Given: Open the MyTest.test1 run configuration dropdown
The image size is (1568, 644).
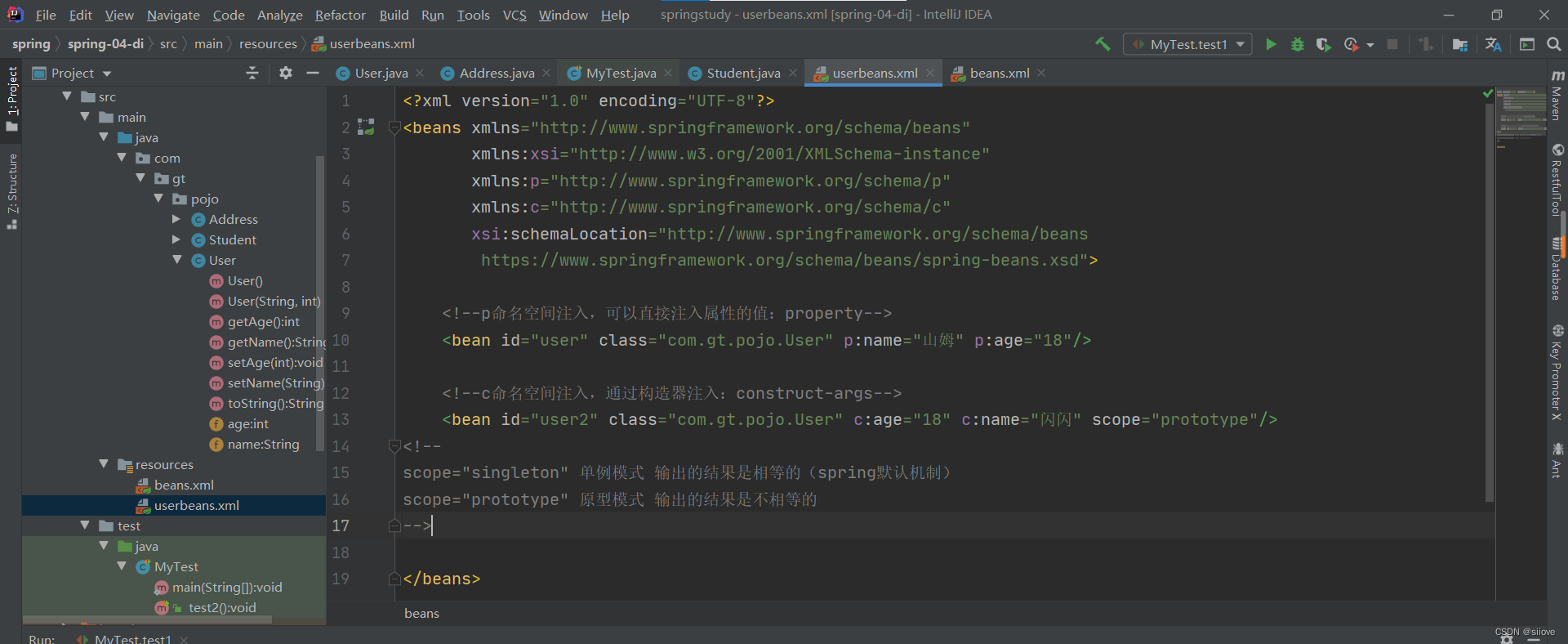Looking at the screenshot, I should [x=1187, y=44].
